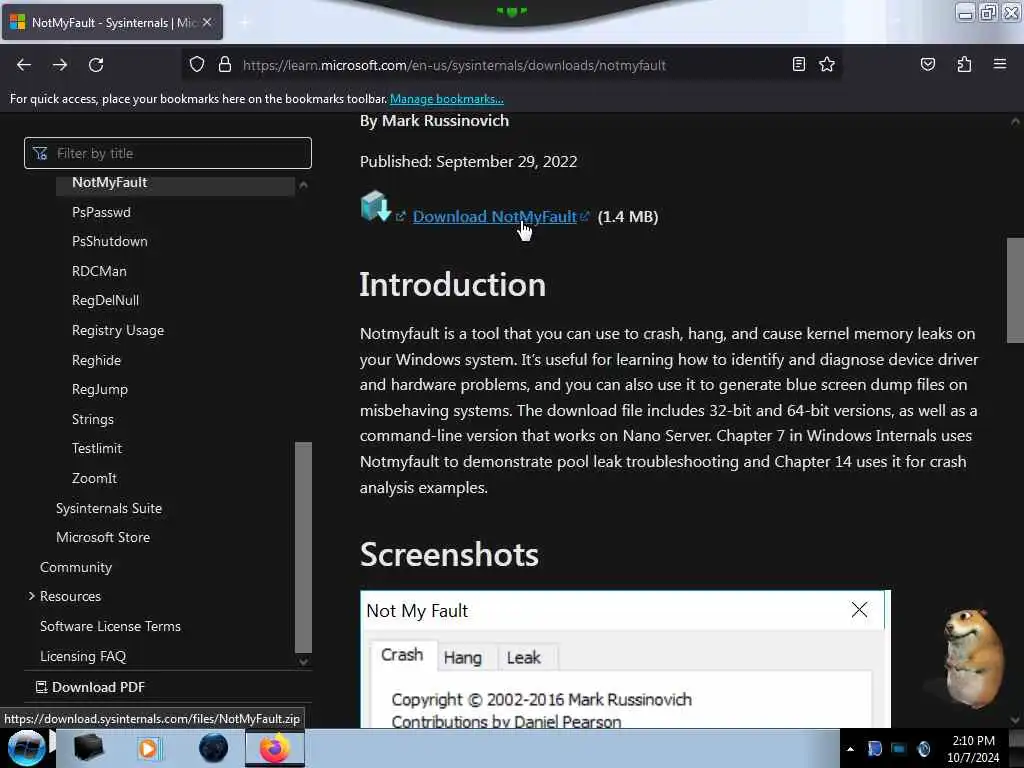Click sidebar scrollbar up arrow
The width and height of the screenshot is (1024, 768).
coord(303,185)
